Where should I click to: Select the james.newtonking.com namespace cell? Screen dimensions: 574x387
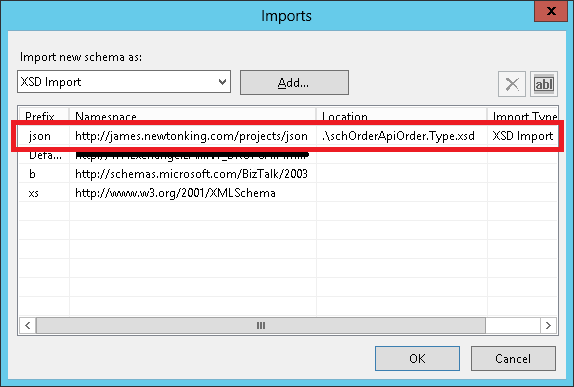click(x=193, y=136)
